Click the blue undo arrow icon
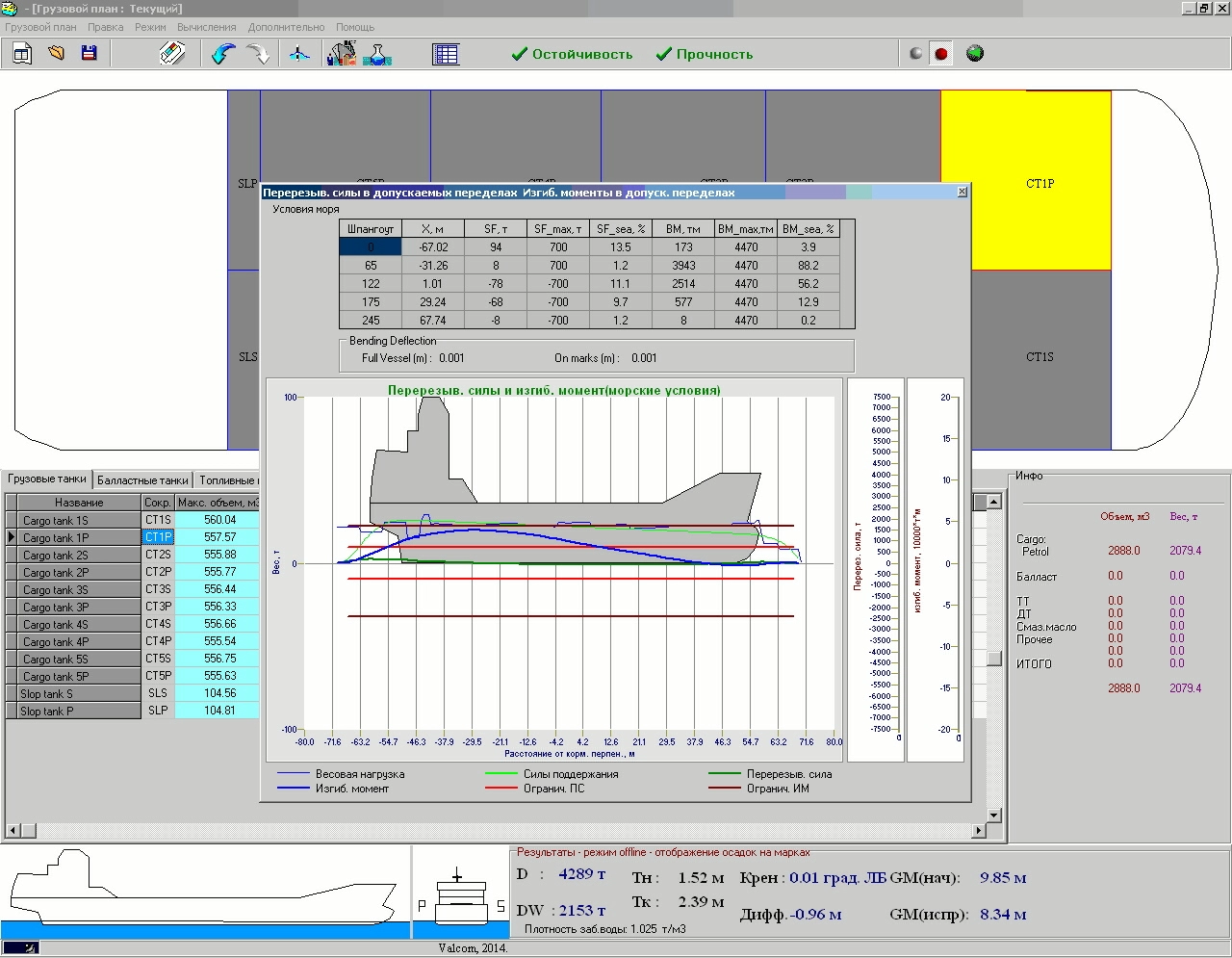The height and width of the screenshot is (958, 1232). (x=223, y=54)
